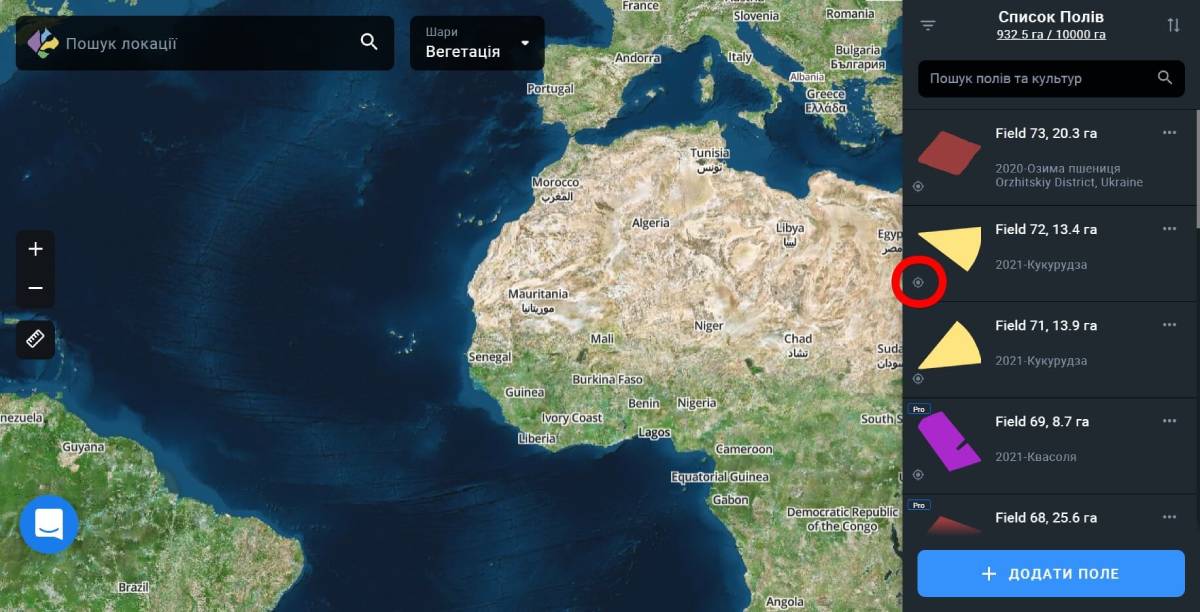Click the purple Field 69 shape thumbnail
The width and height of the screenshot is (1200, 612).
(x=948, y=441)
